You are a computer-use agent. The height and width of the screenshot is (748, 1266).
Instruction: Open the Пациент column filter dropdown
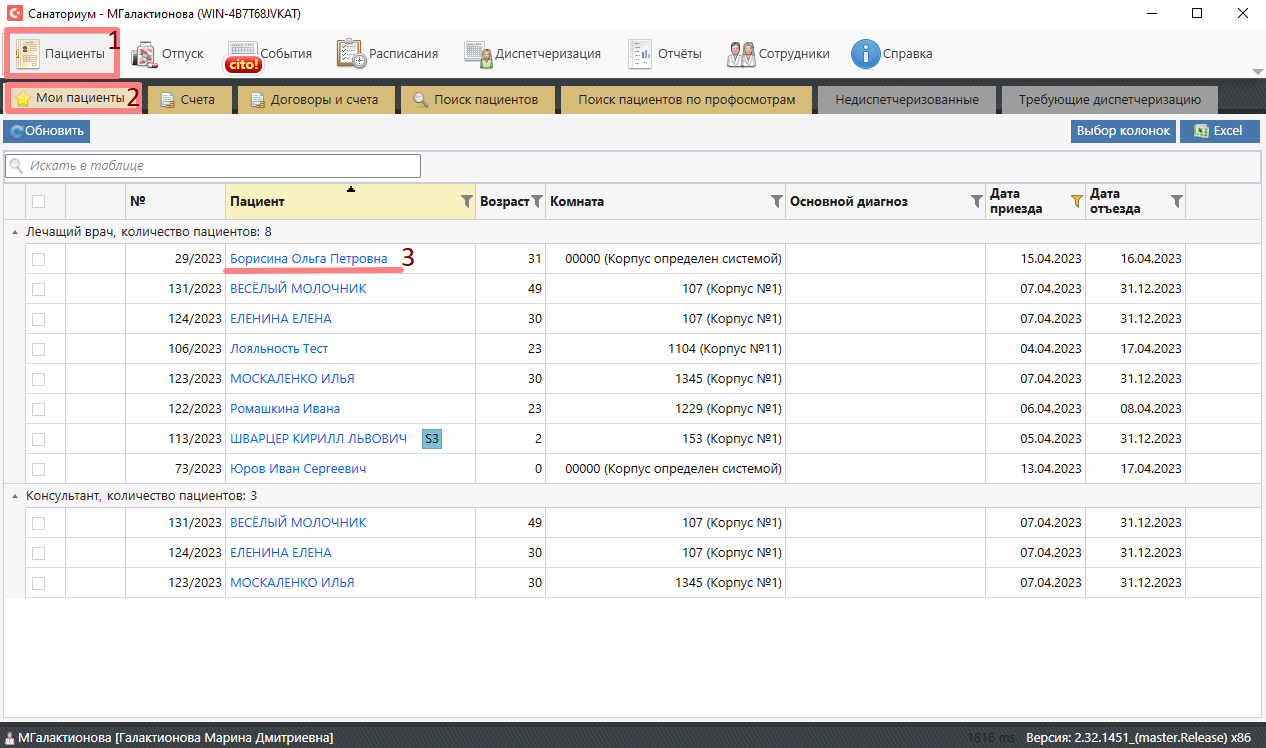(466, 201)
